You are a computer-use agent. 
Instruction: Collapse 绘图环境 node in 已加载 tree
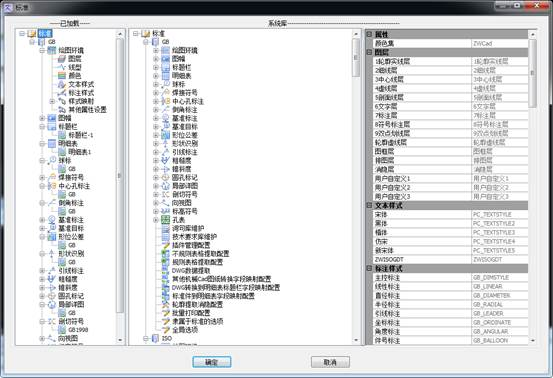42,50
